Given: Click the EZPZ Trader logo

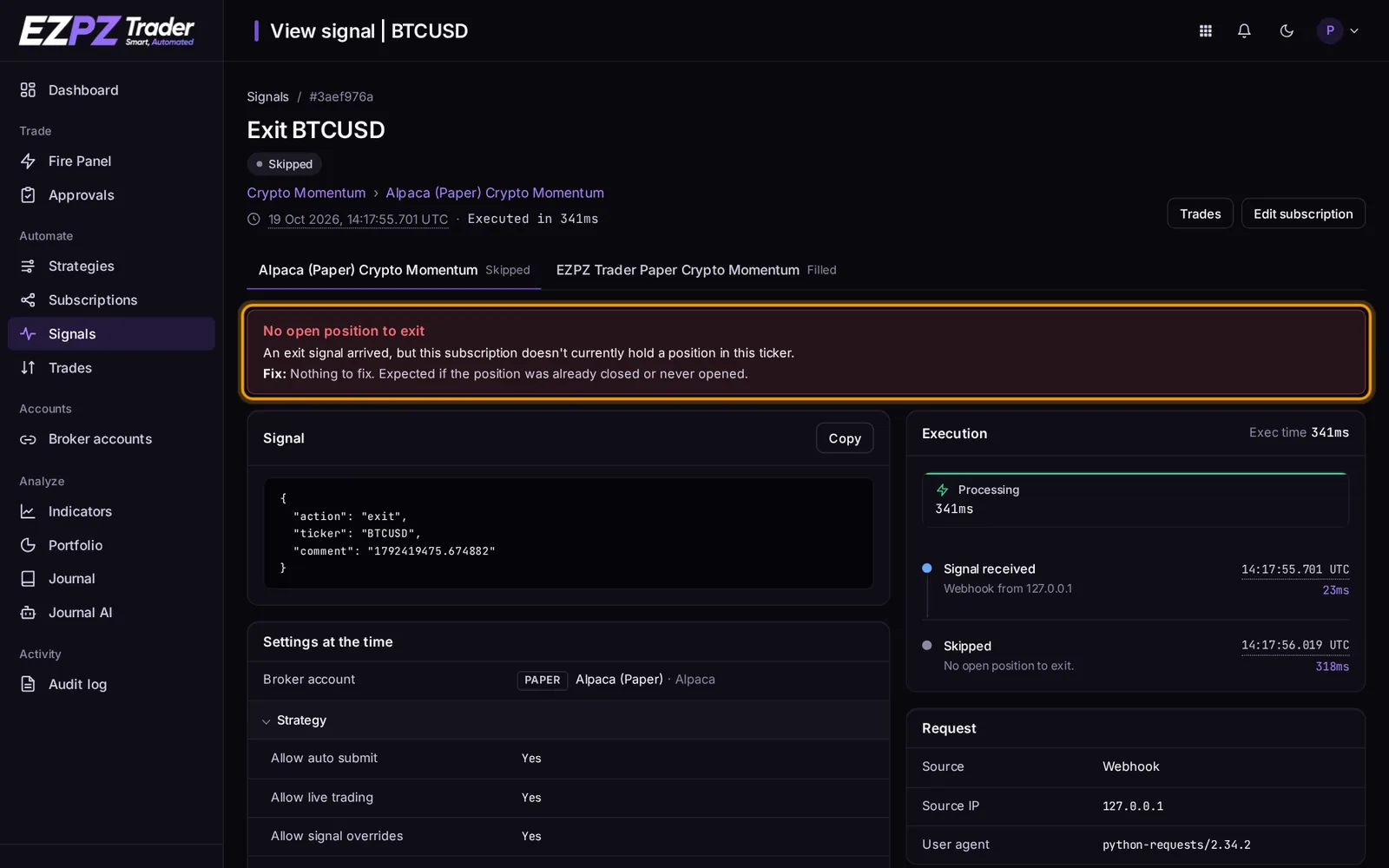Looking at the screenshot, I should 107,31.
